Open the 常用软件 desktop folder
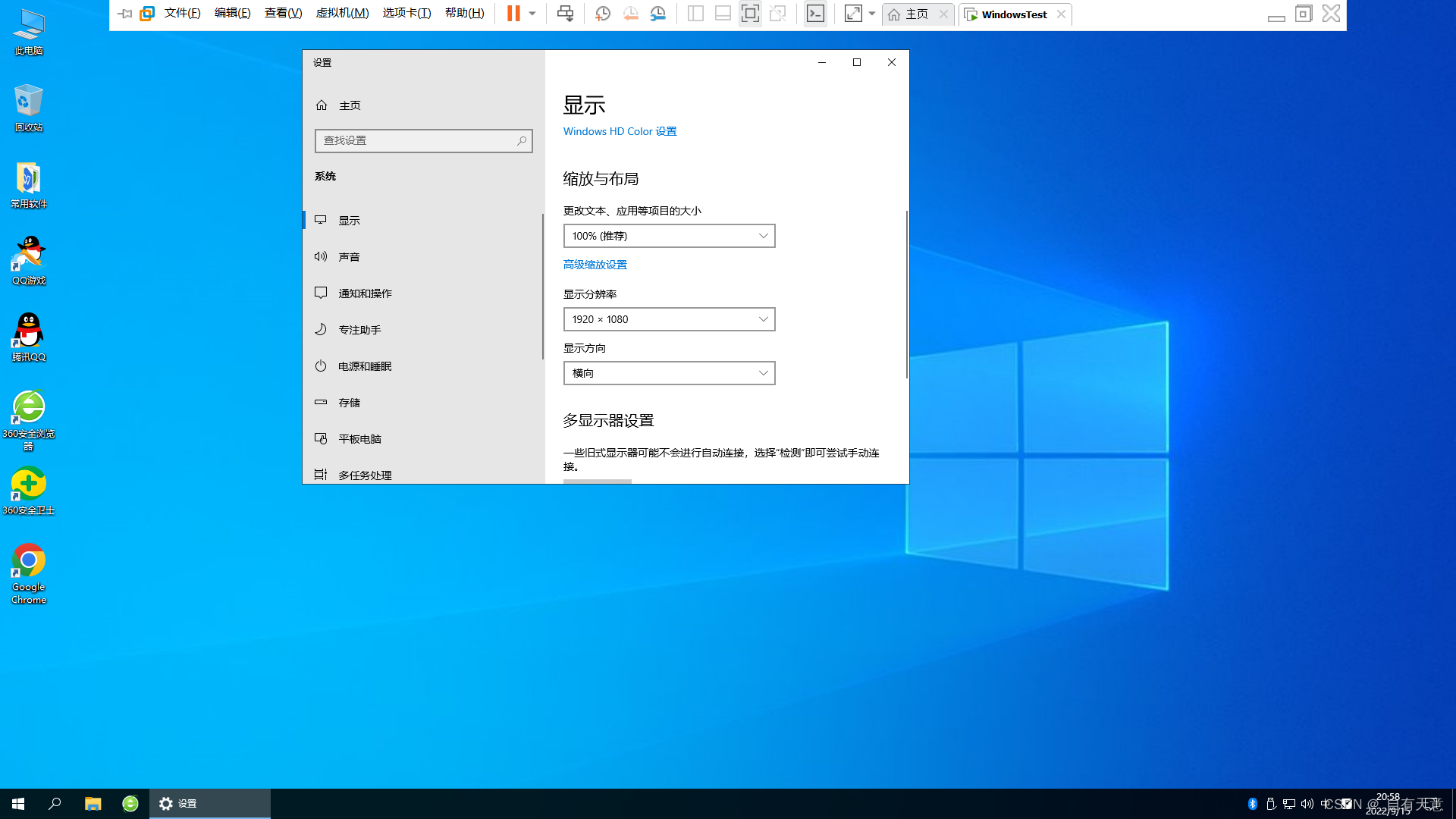1456x819 pixels. (x=29, y=185)
